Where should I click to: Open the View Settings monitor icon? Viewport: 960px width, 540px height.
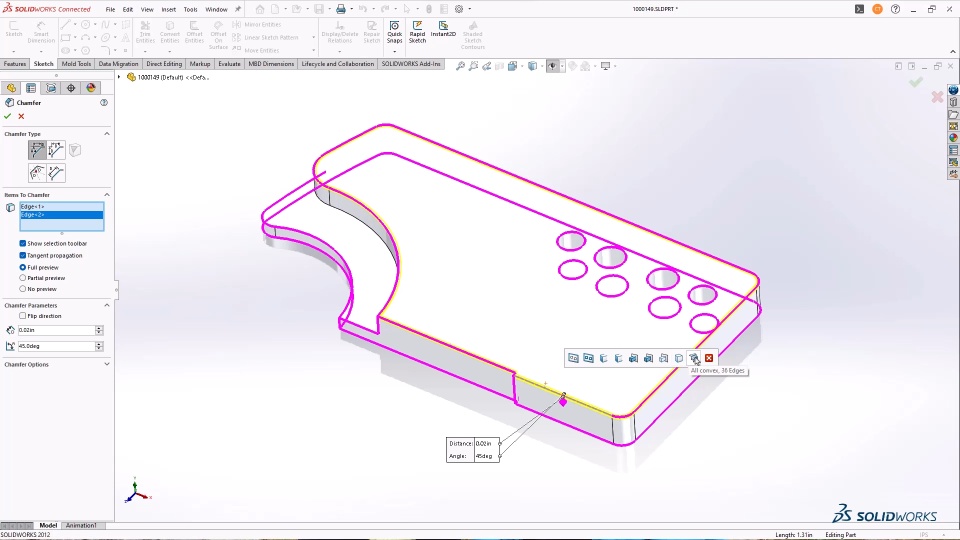pyautogui.click(x=605, y=66)
